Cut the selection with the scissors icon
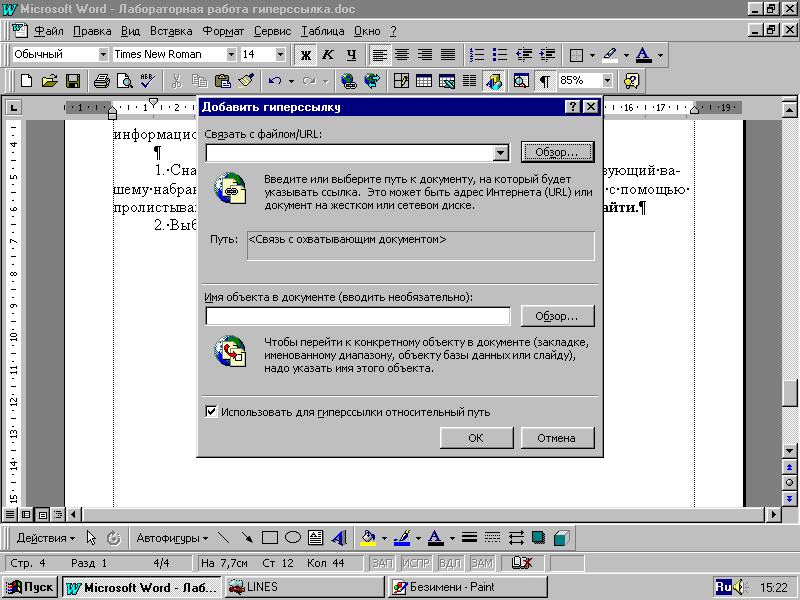 pos(177,81)
